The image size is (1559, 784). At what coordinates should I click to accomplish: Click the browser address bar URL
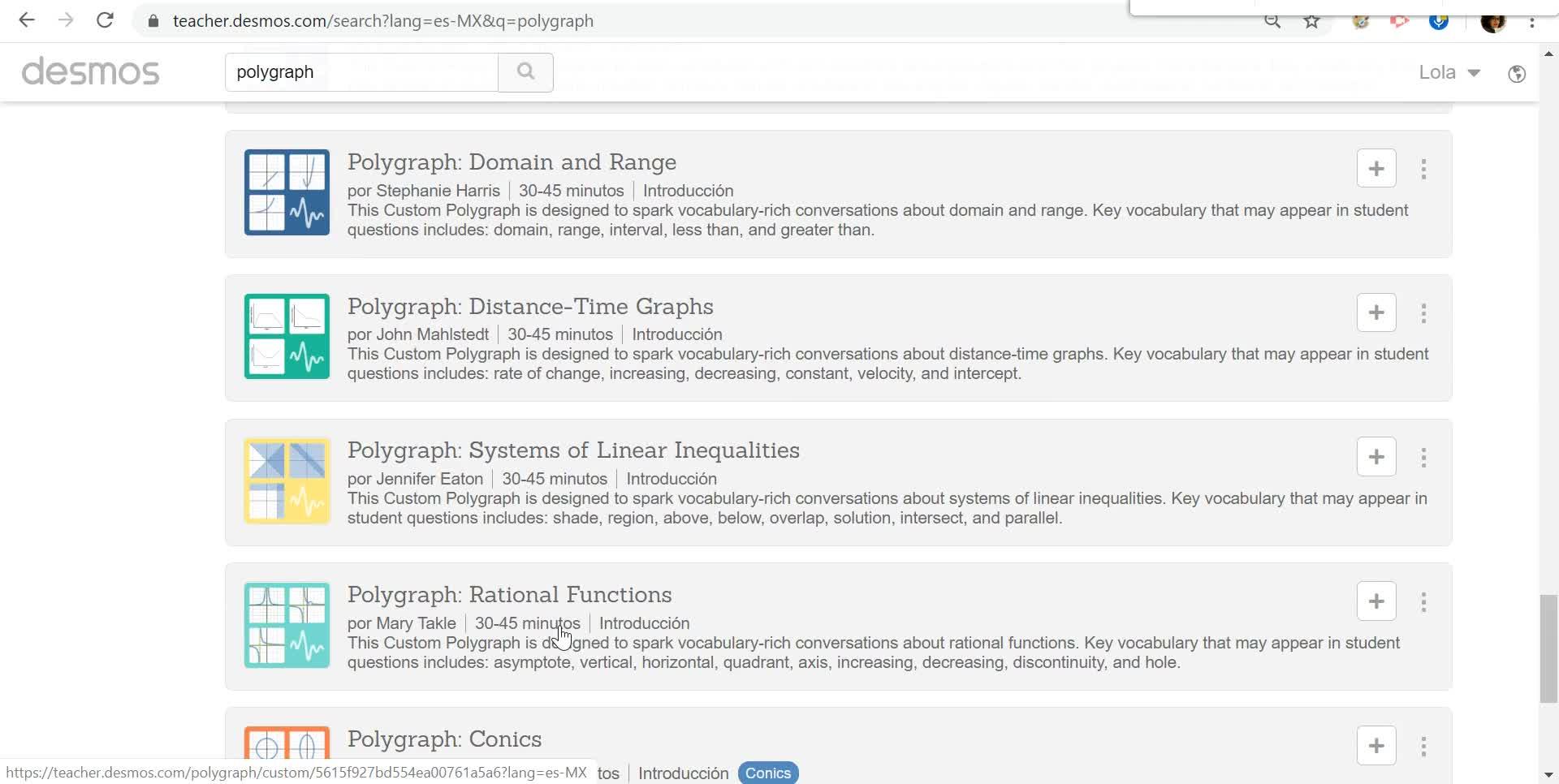click(x=383, y=21)
